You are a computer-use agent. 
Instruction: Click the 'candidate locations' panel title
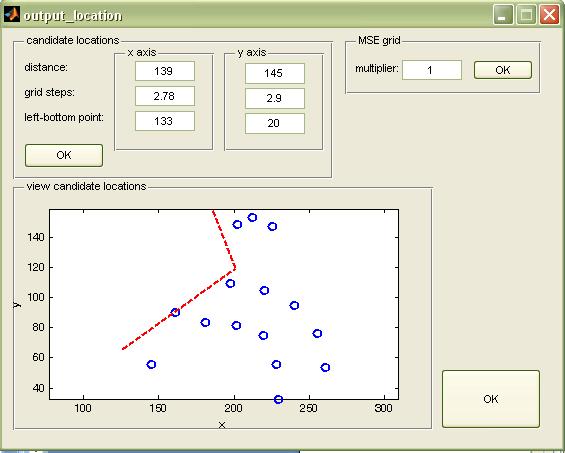point(73,40)
